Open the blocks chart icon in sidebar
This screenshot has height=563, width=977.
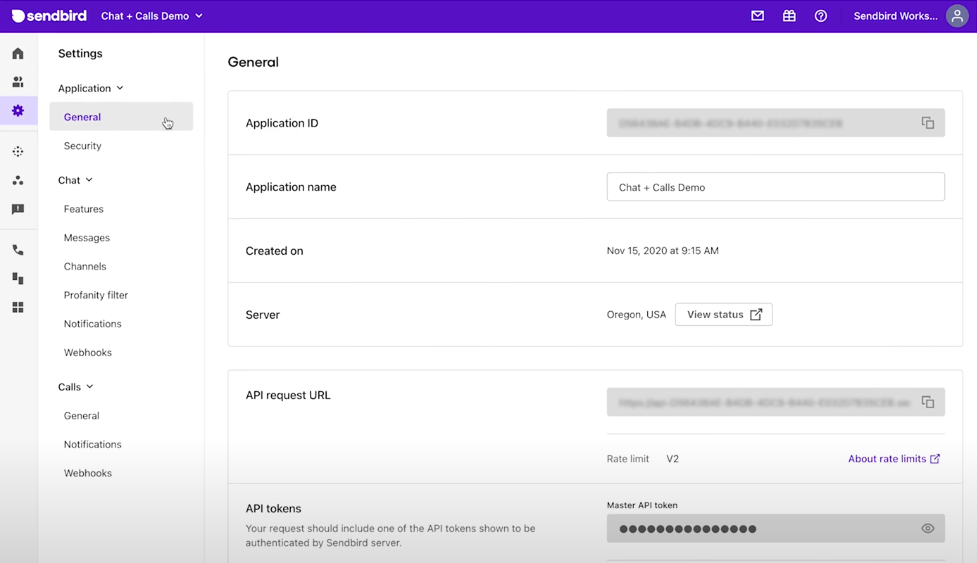18,278
